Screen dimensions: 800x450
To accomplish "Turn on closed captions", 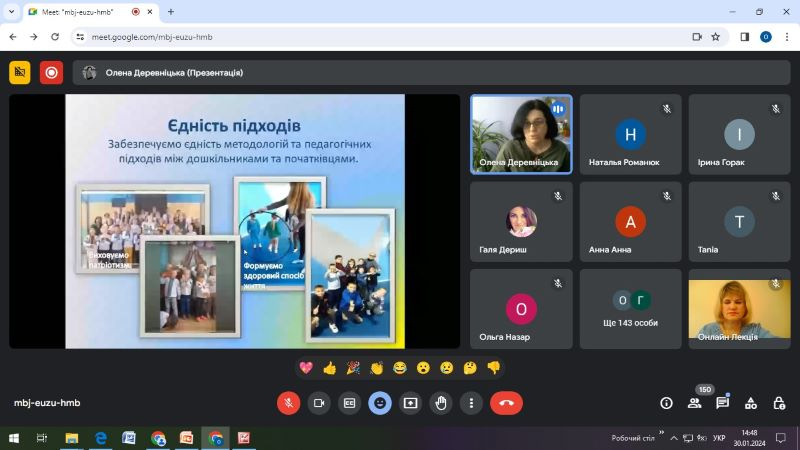I will [349, 403].
